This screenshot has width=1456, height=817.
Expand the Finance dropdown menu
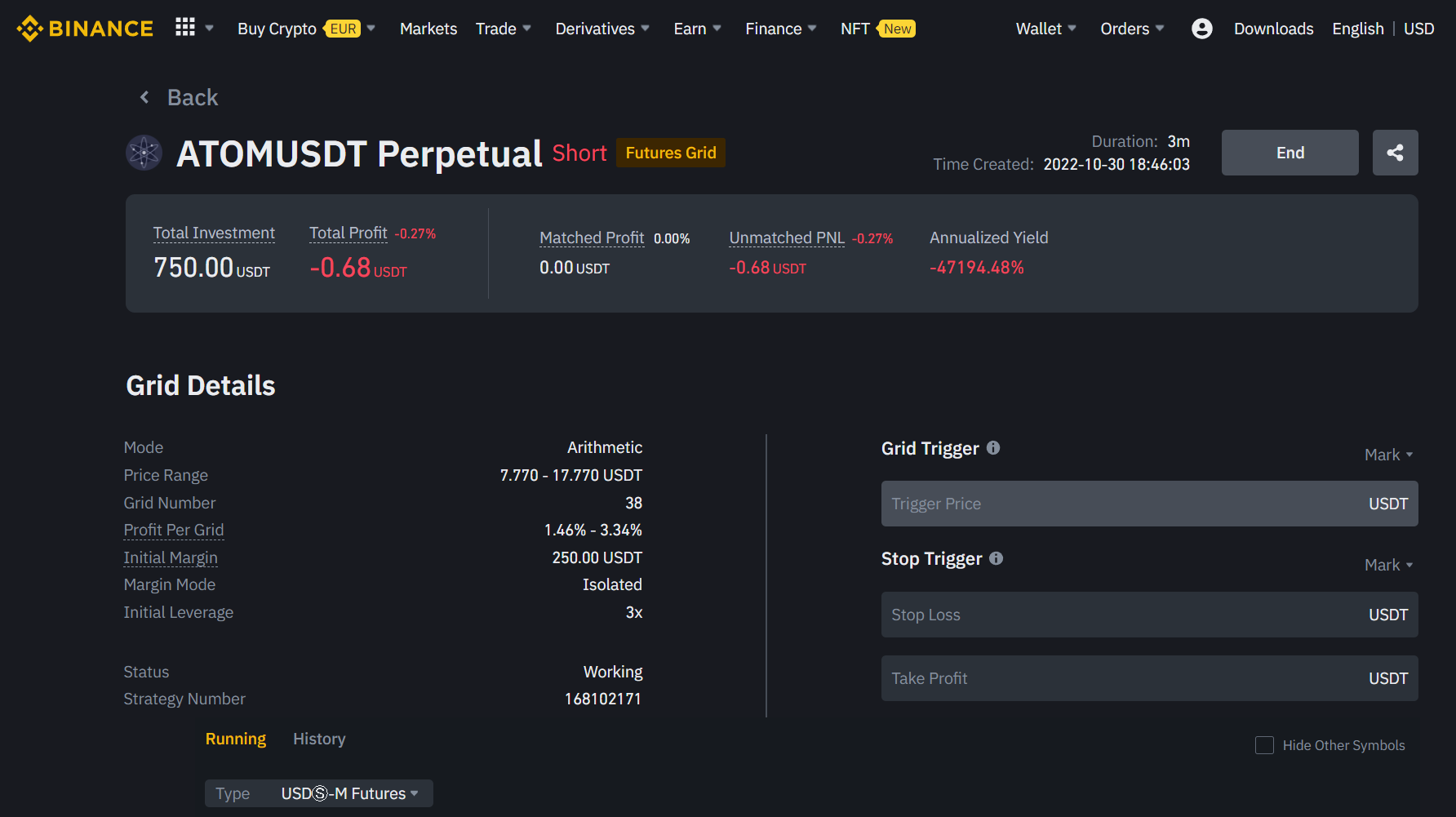(781, 29)
